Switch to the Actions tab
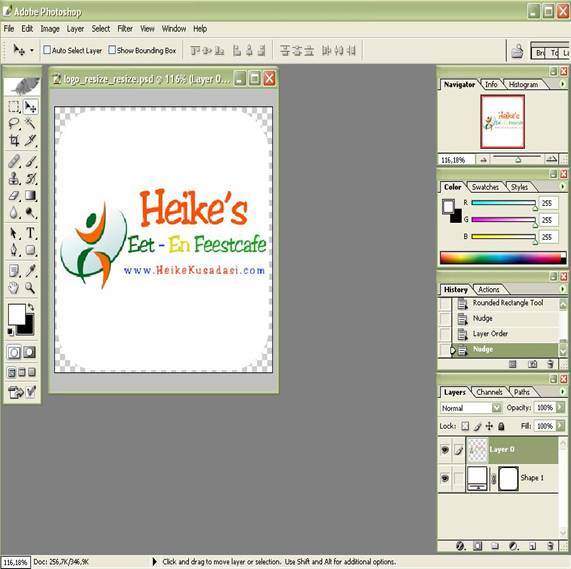The height and width of the screenshot is (569, 571). pyautogui.click(x=488, y=289)
